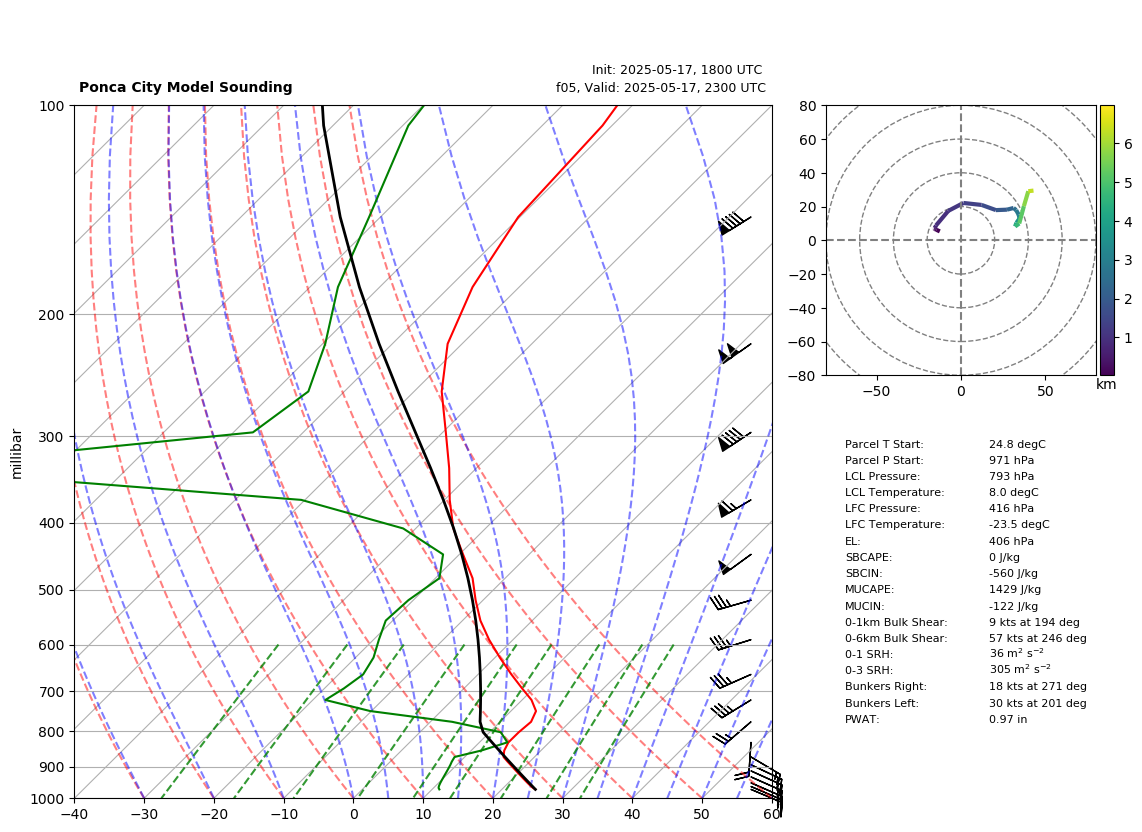Select the "Init: 2025-05-17, 1800 UTC" line
The height and width of the screenshot is (832, 1142).
[x=677, y=70]
